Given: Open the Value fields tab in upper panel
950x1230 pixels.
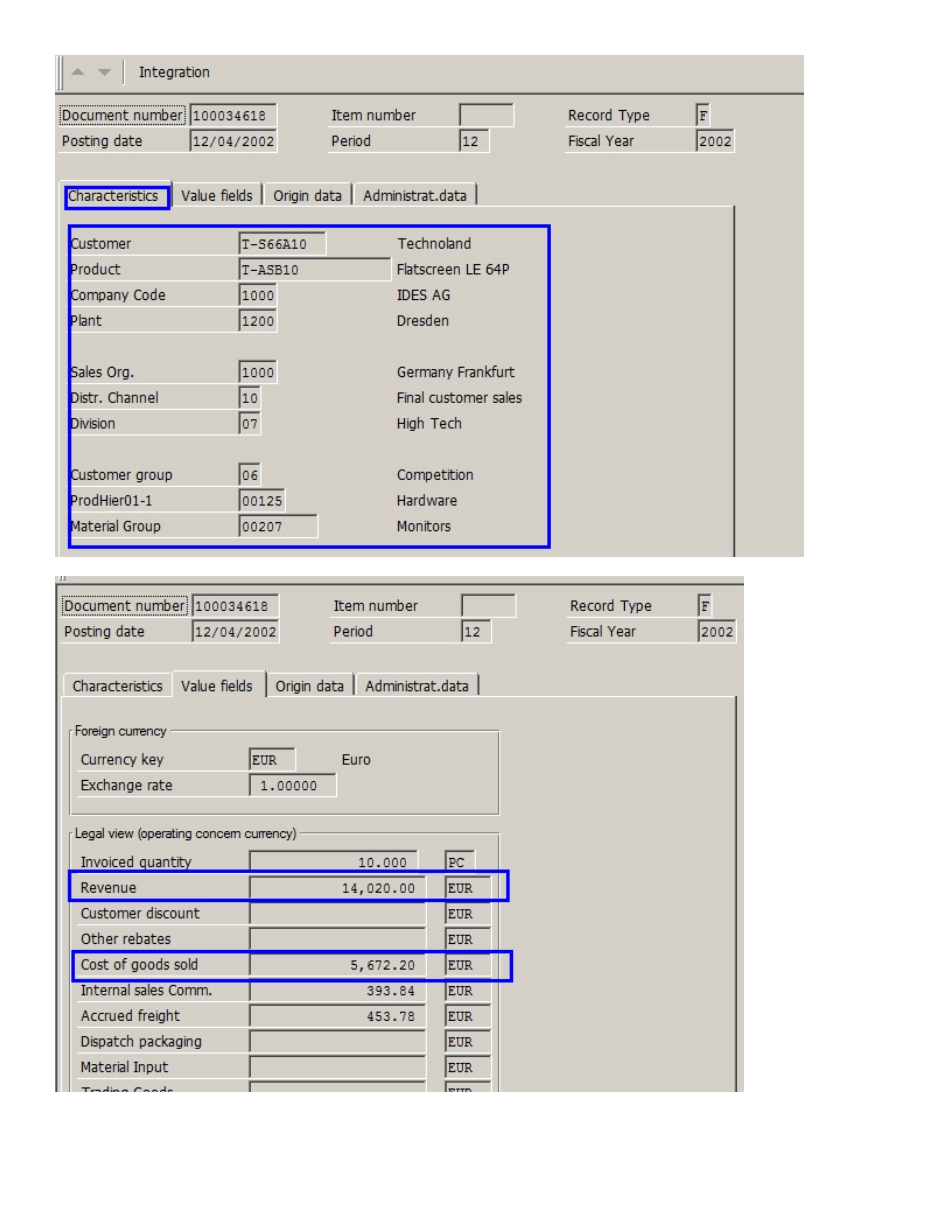Looking at the screenshot, I should (217, 196).
